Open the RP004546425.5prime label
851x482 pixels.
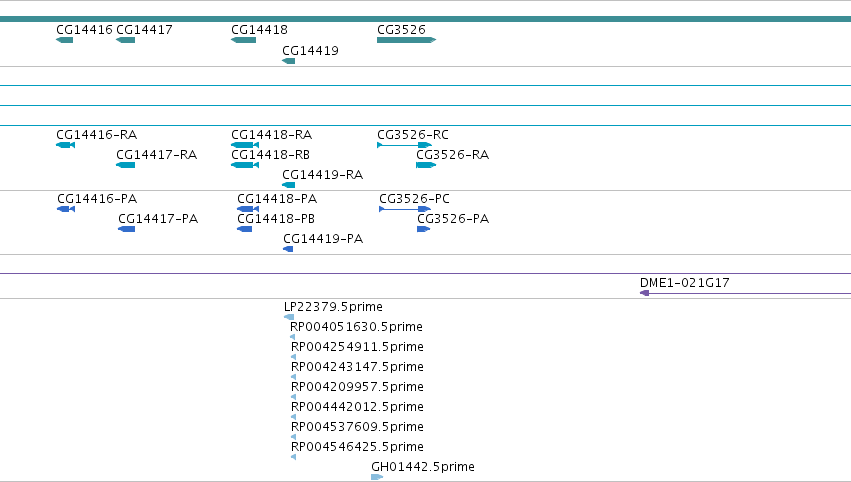point(357,447)
